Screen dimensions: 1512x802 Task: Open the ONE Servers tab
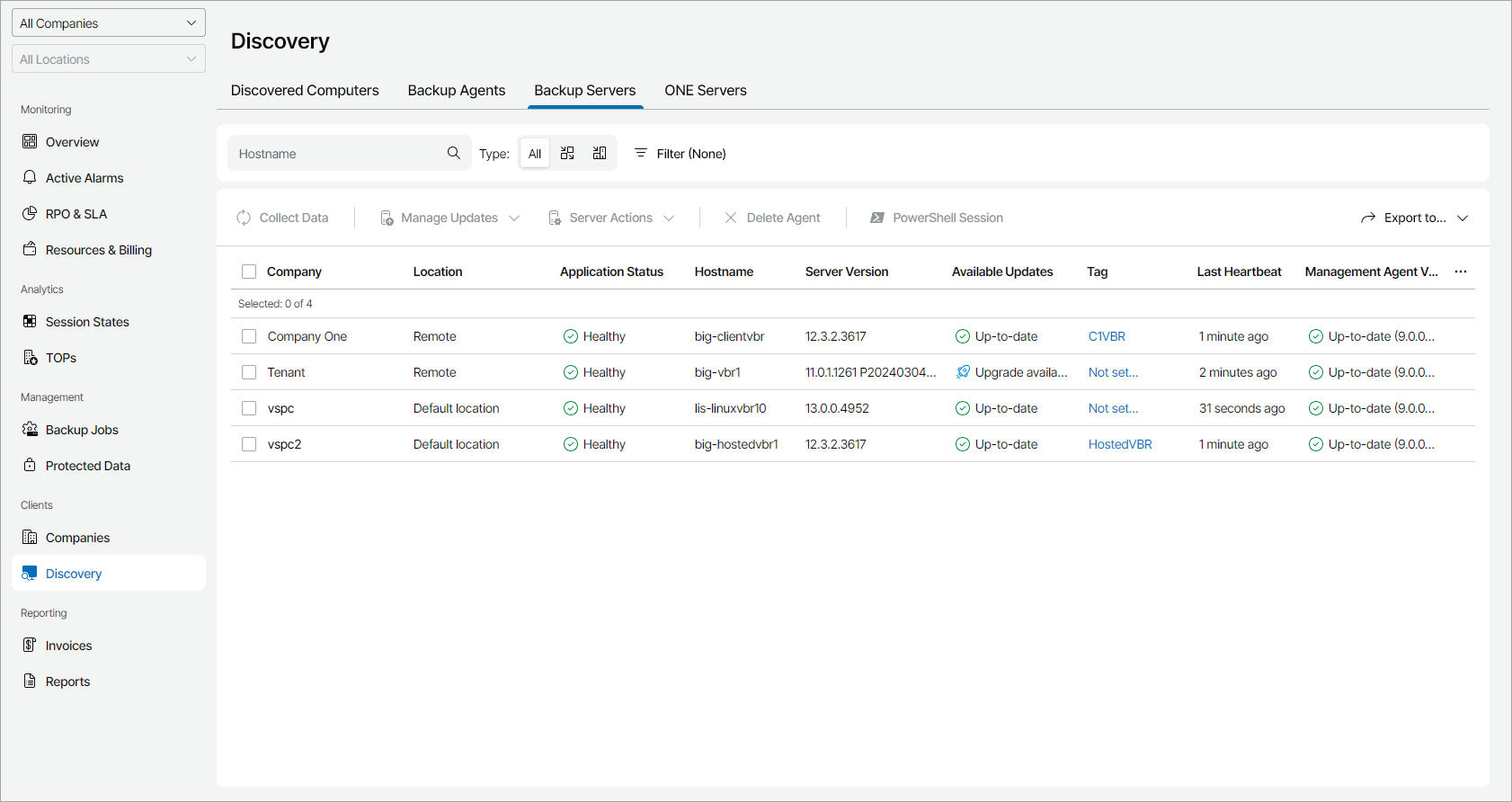(x=705, y=90)
